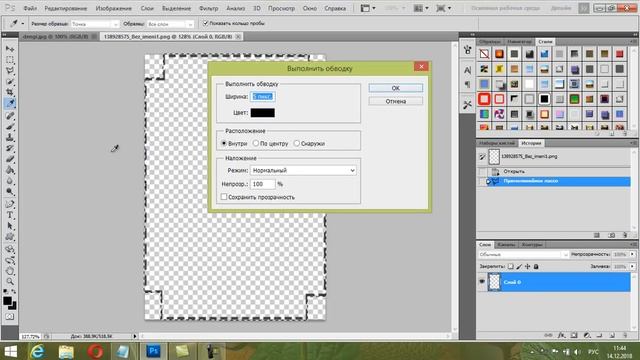Open the Режим blending mode dropdown

pyautogui.click(x=303, y=170)
